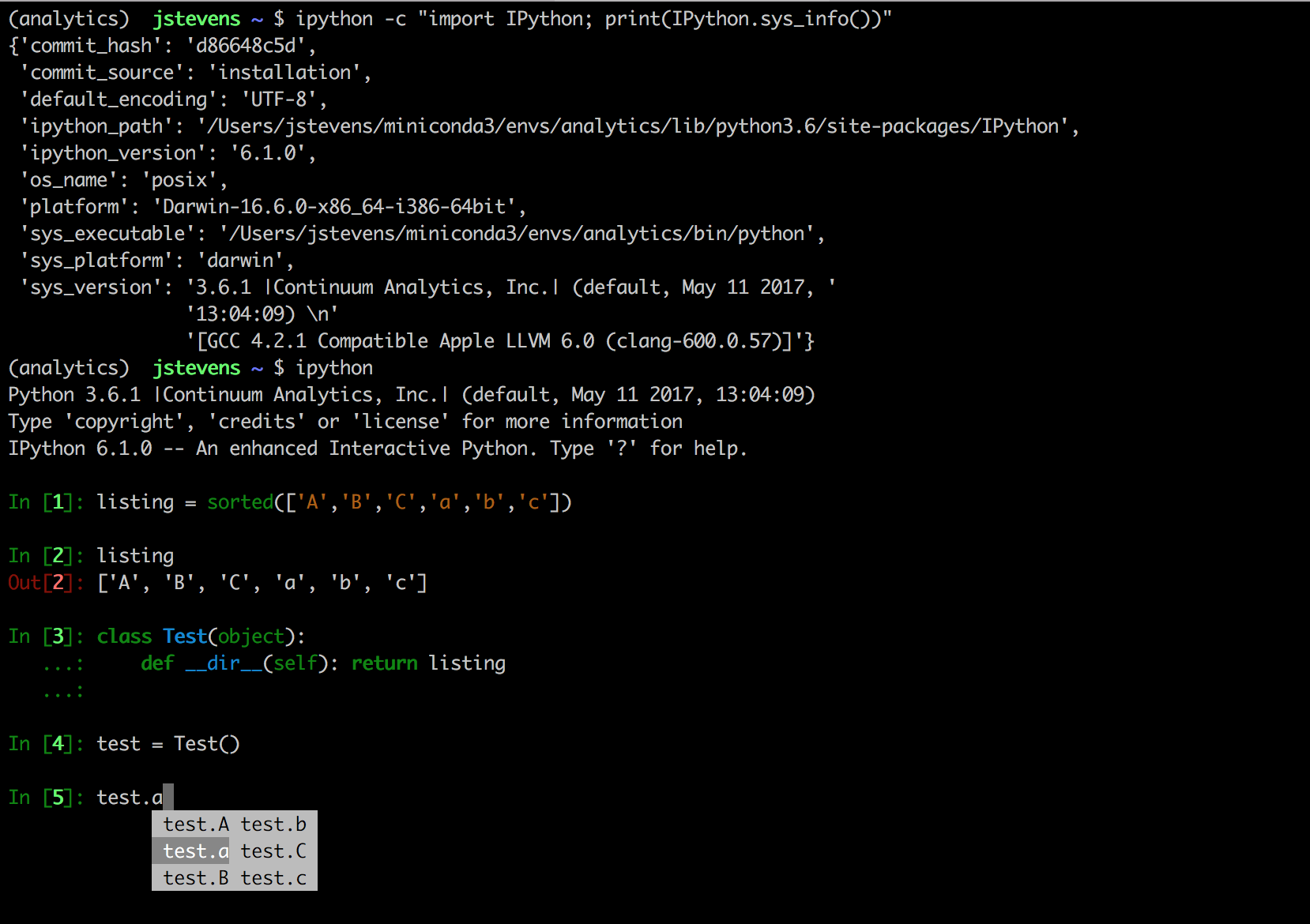This screenshot has width=1310, height=924.
Task: Click the platform 'Darwin-16.6.0-x86_64-i386-64bit' value
Action: pos(334,207)
